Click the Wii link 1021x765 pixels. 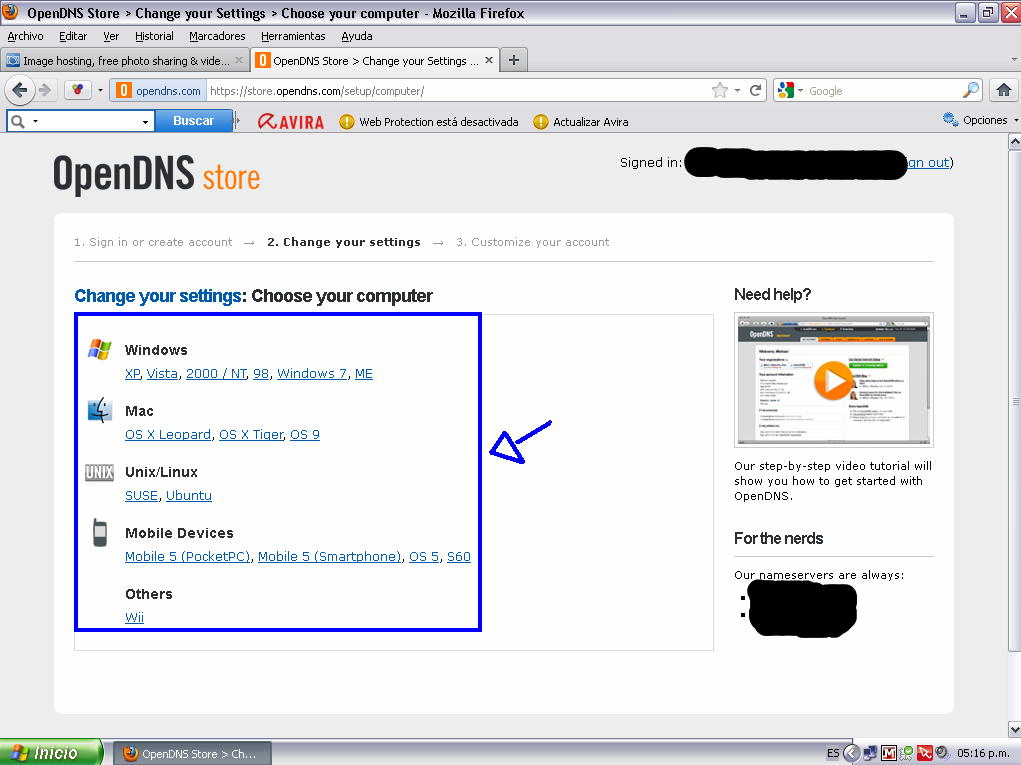[x=134, y=618]
